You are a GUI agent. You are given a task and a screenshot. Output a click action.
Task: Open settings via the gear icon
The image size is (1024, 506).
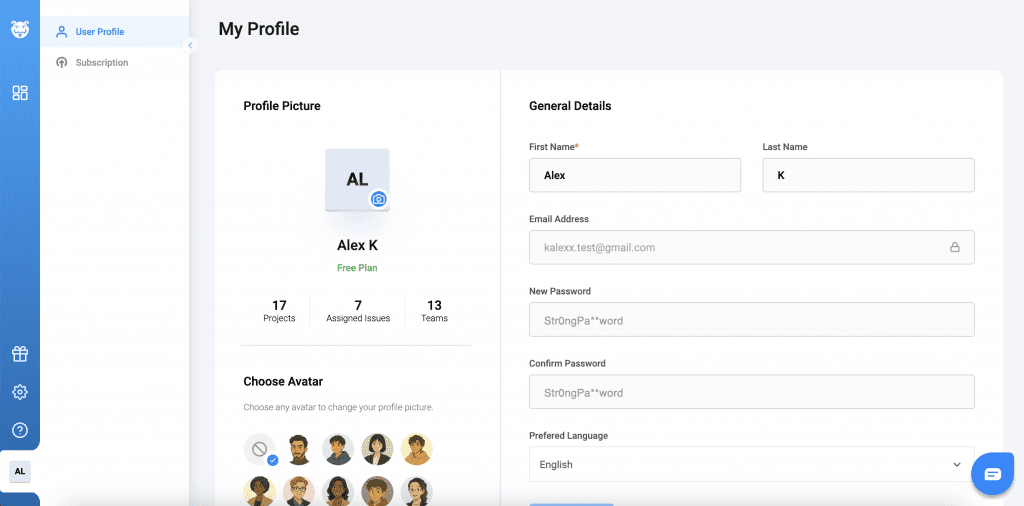click(x=20, y=392)
